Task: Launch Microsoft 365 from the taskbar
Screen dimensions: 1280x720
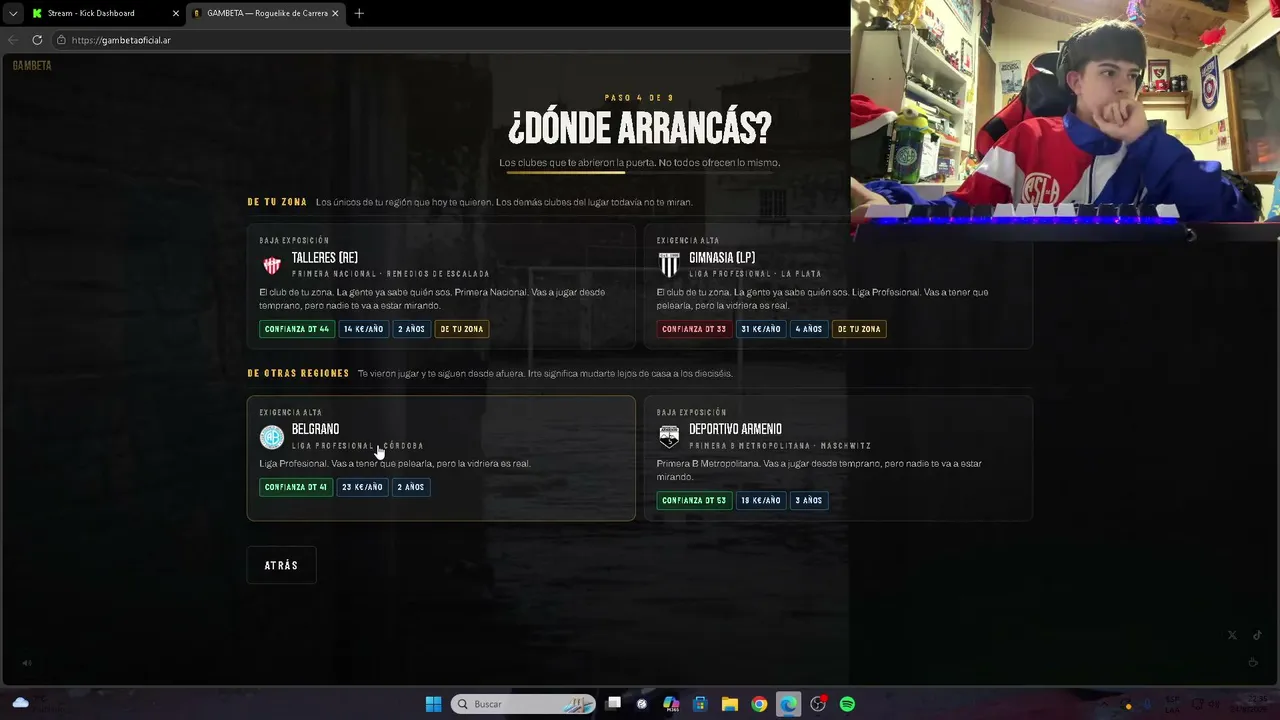Action: coord(671,704)
